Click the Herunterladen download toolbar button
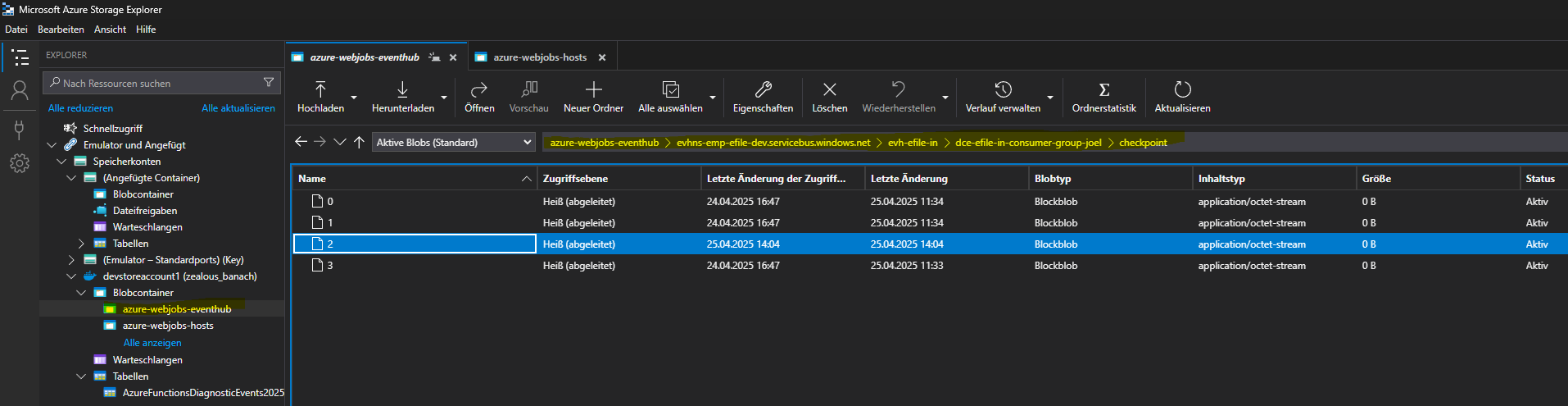 click(x=403, y=97)
